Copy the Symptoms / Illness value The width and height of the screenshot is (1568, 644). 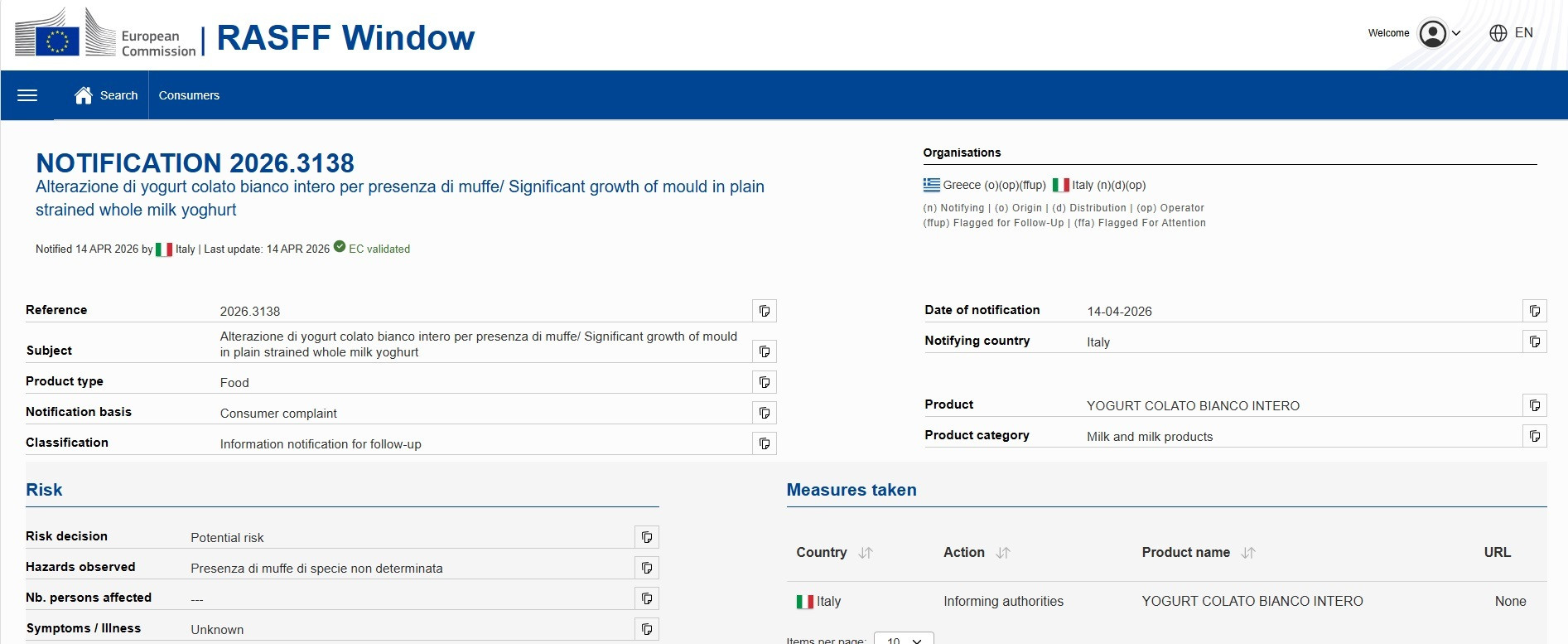[x=647, y=629]
